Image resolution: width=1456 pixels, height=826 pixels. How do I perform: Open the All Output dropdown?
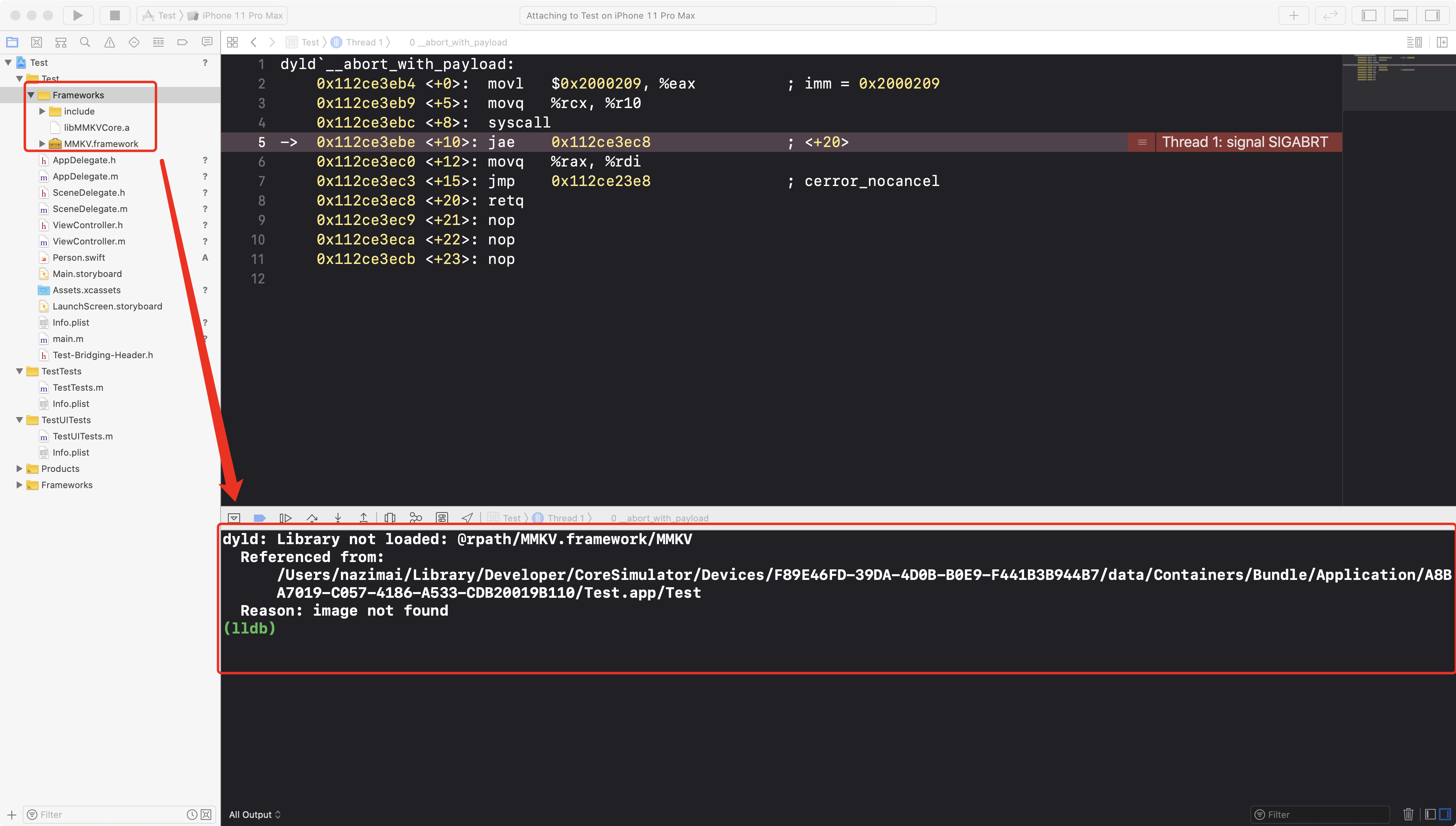tap(255, 814)
